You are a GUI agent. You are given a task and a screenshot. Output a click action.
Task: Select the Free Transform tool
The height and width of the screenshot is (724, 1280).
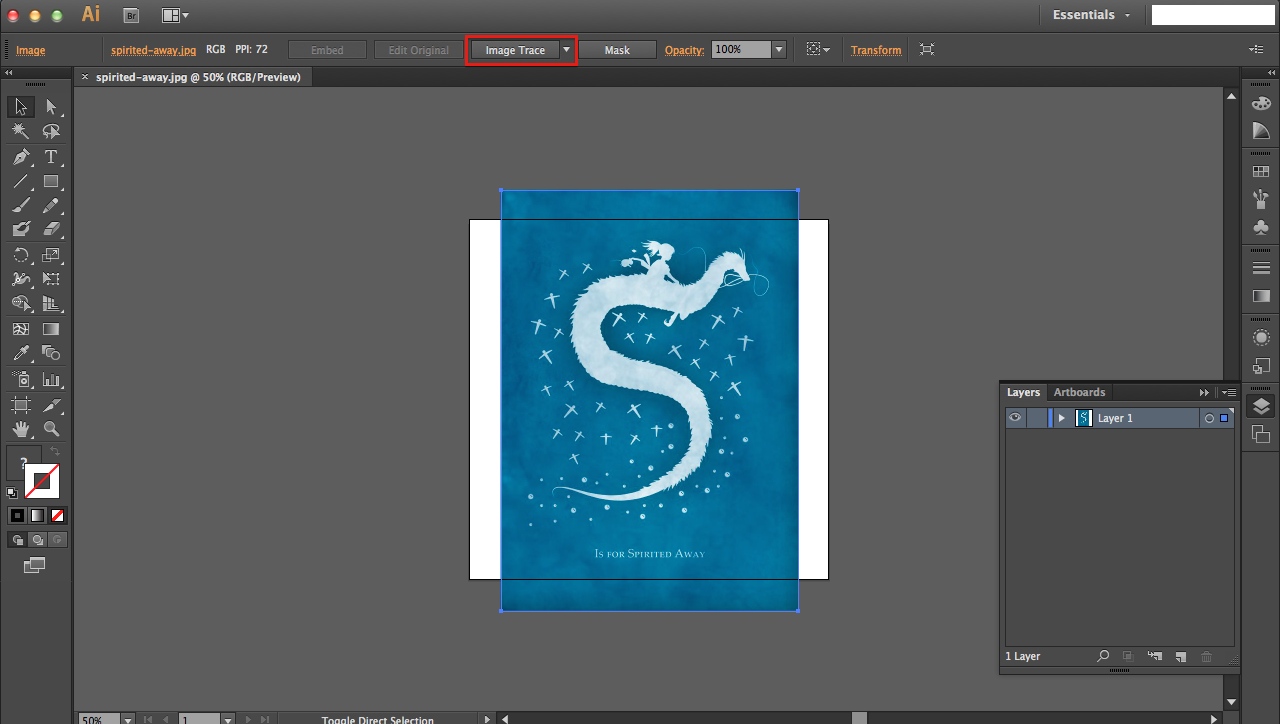point(51,279)
